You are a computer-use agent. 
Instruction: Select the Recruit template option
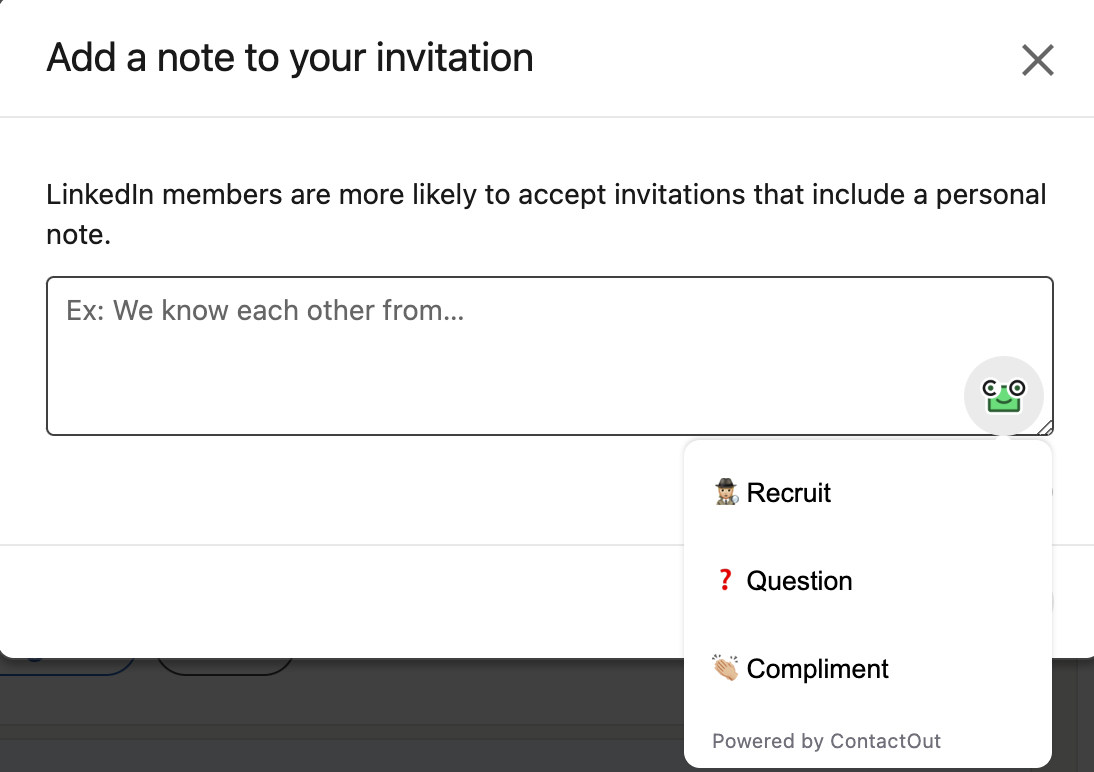click(x=788, y=493)
